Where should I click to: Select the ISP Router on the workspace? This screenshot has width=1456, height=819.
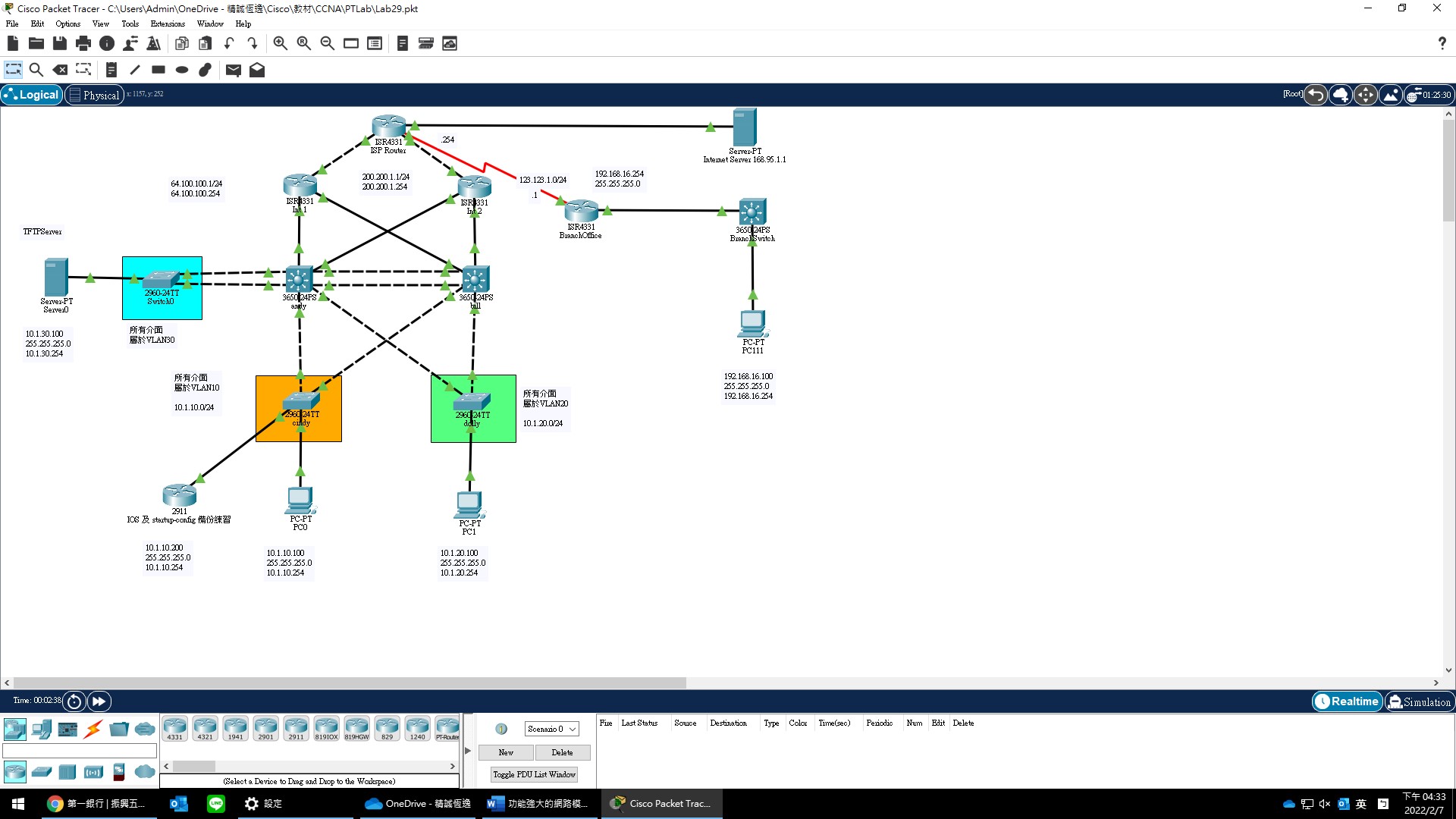pyautogui.click(x=388, y=127)
